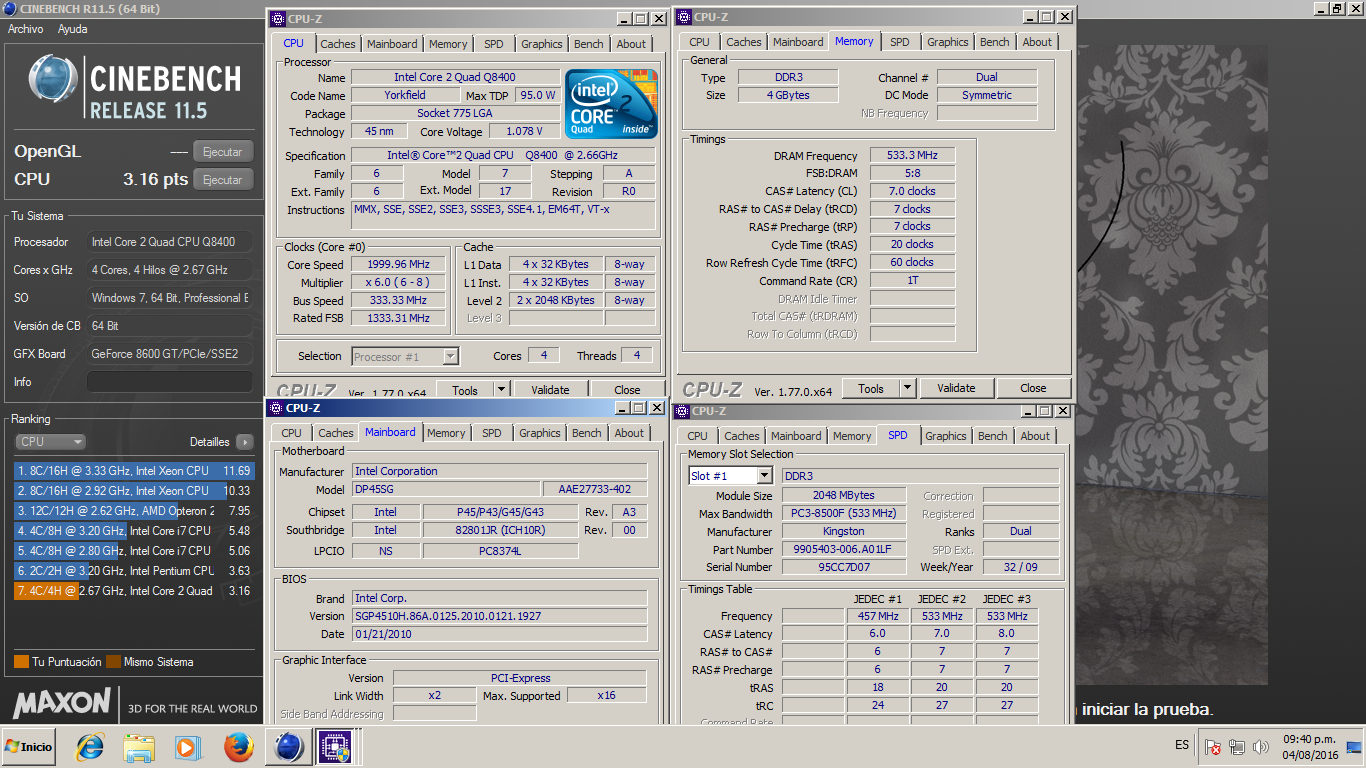Select ranking row 8C/16H @ 2.92 GHz Xeon
The height and width of the screenshot is (768, 1366).
tap(135, 491)
